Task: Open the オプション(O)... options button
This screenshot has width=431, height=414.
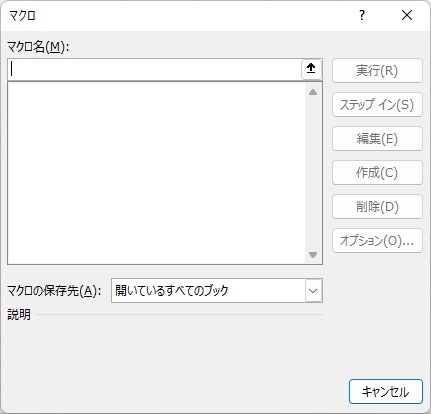Action: [377, 241]
